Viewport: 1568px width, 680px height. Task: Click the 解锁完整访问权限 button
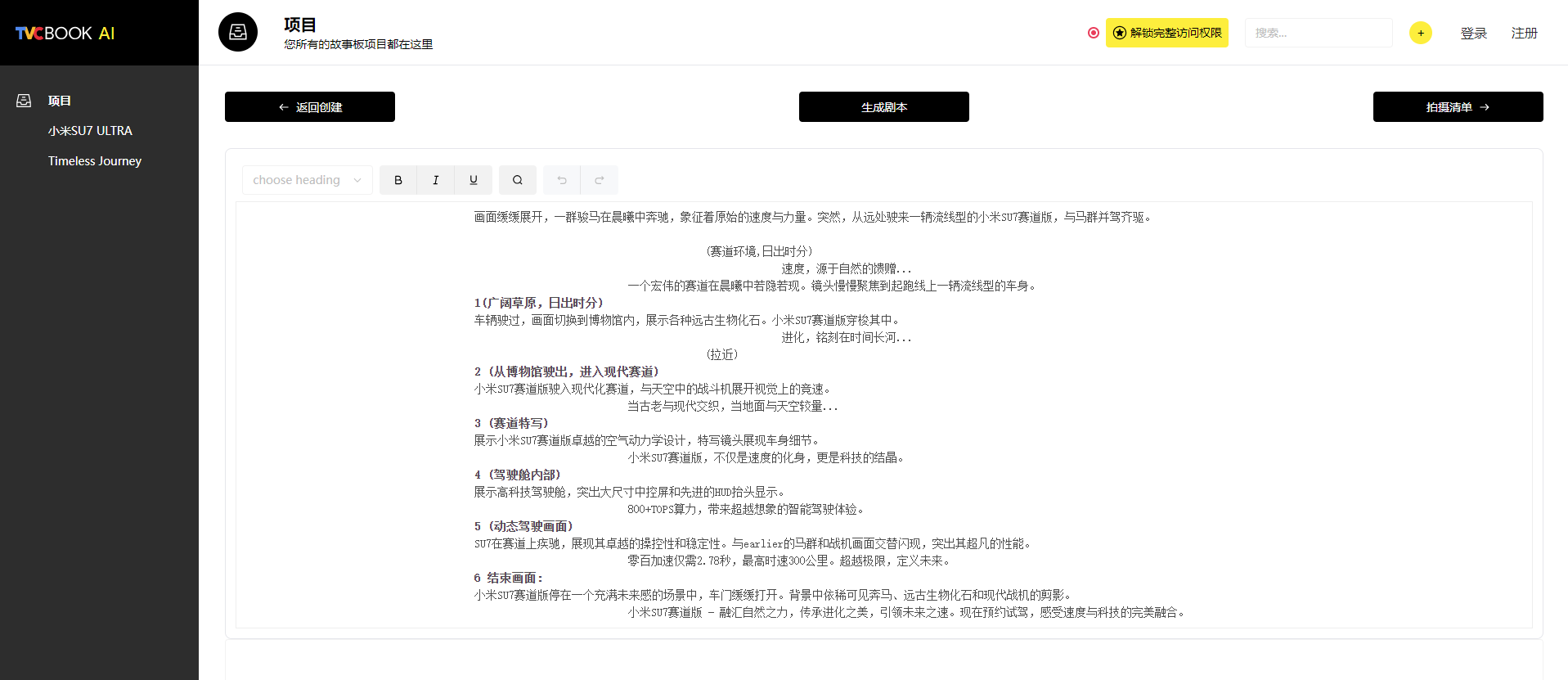click(1167, 33)
